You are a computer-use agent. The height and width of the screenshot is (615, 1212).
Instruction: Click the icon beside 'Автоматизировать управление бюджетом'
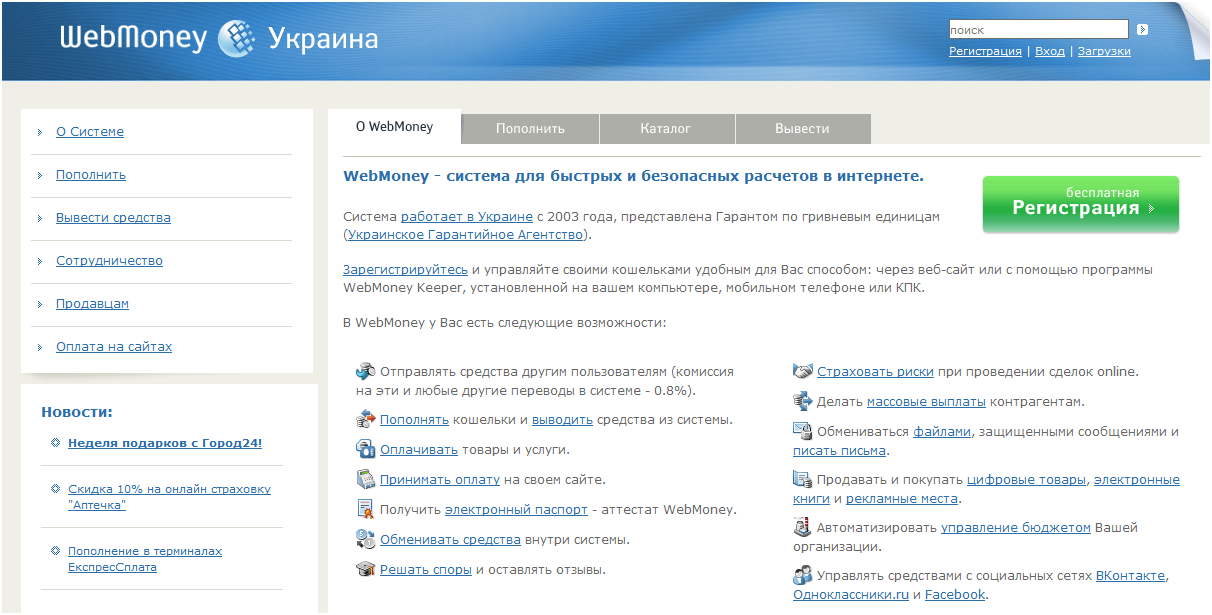[803, 527]
